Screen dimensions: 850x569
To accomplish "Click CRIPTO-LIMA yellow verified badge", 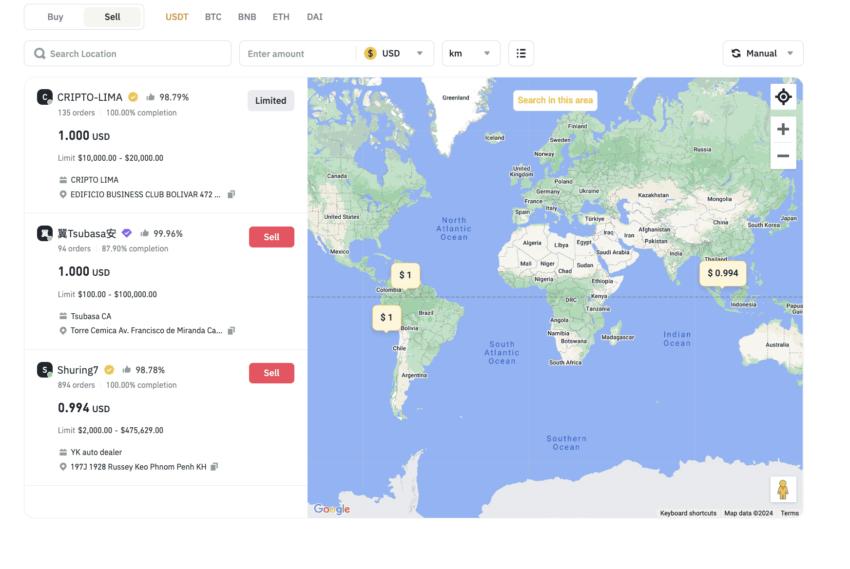I will coord(133,97).
